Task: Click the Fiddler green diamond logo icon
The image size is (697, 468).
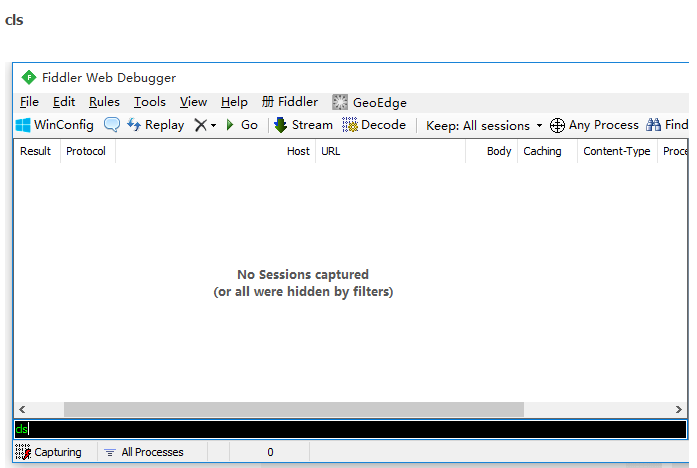Action: (29, 78)
